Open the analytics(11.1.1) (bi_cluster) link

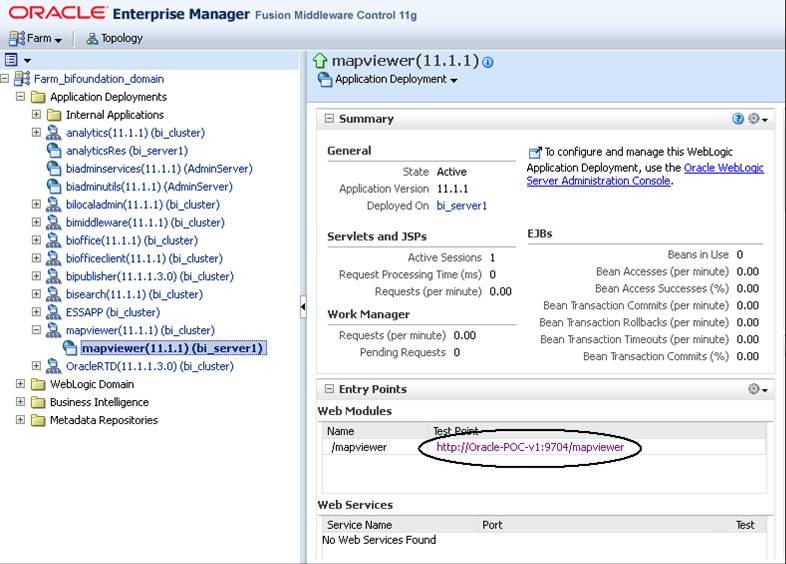[x=135, y=133]
